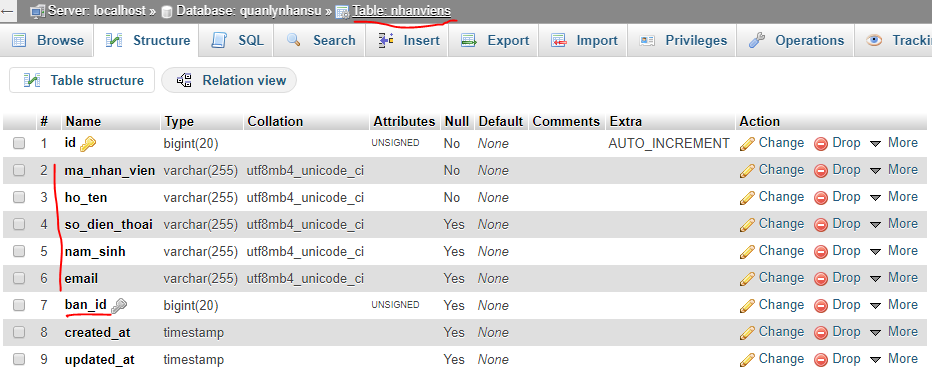Switch to the Browse tab
The width and height of the screenshot is (932, 371).
tap(48, 40)
